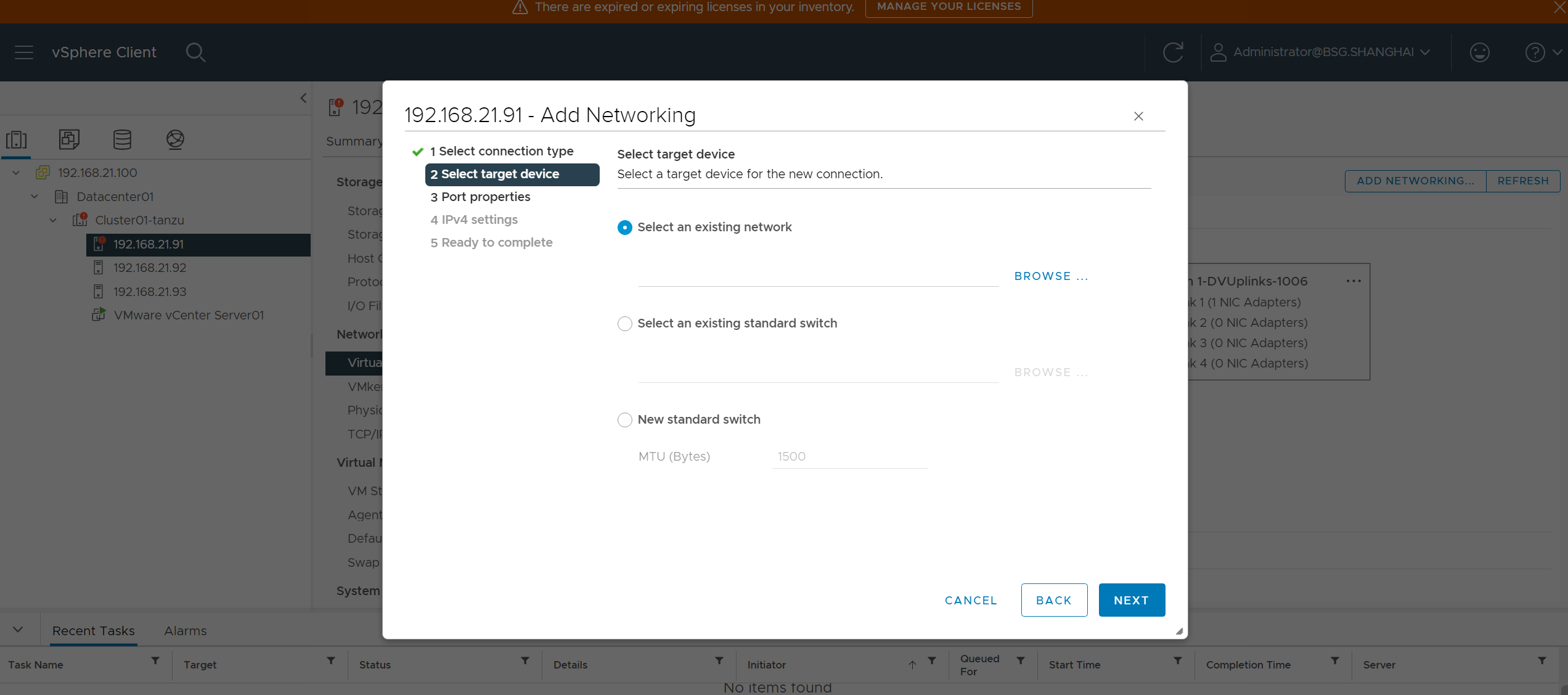Click the Task Name column filter icon

click(155, 661)
